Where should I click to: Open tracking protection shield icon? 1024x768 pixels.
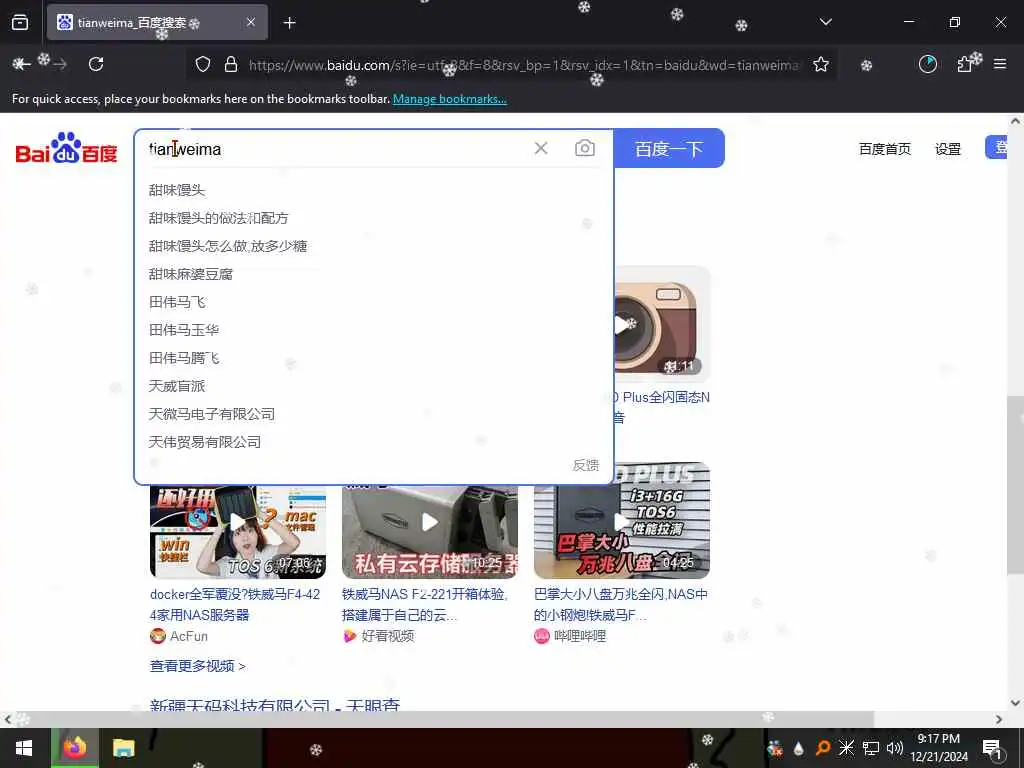(x=203, y=64)
